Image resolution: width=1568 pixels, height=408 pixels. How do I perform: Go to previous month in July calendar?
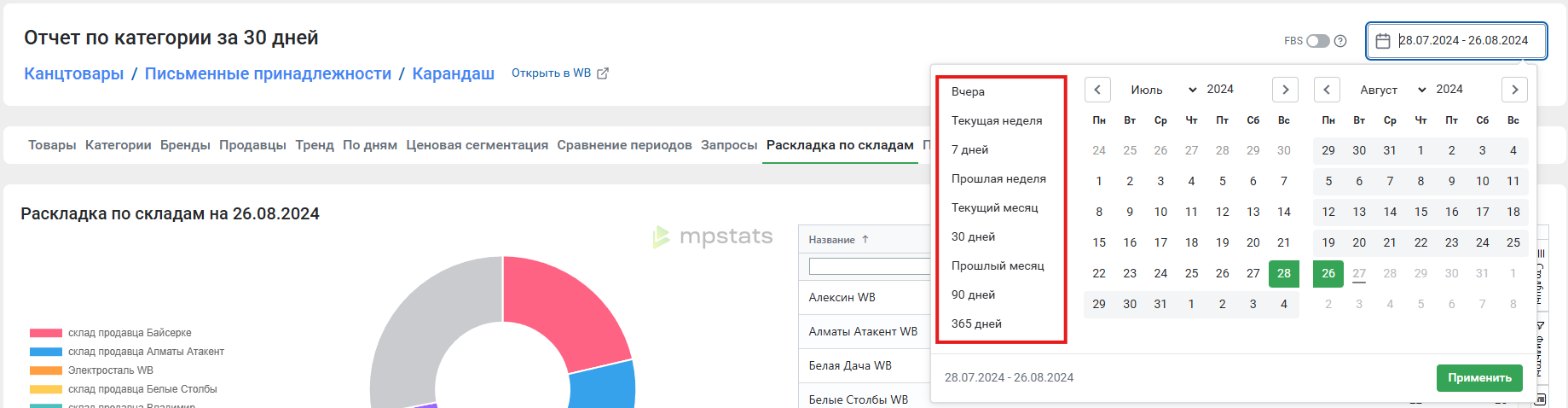(x=1097, y=90)
